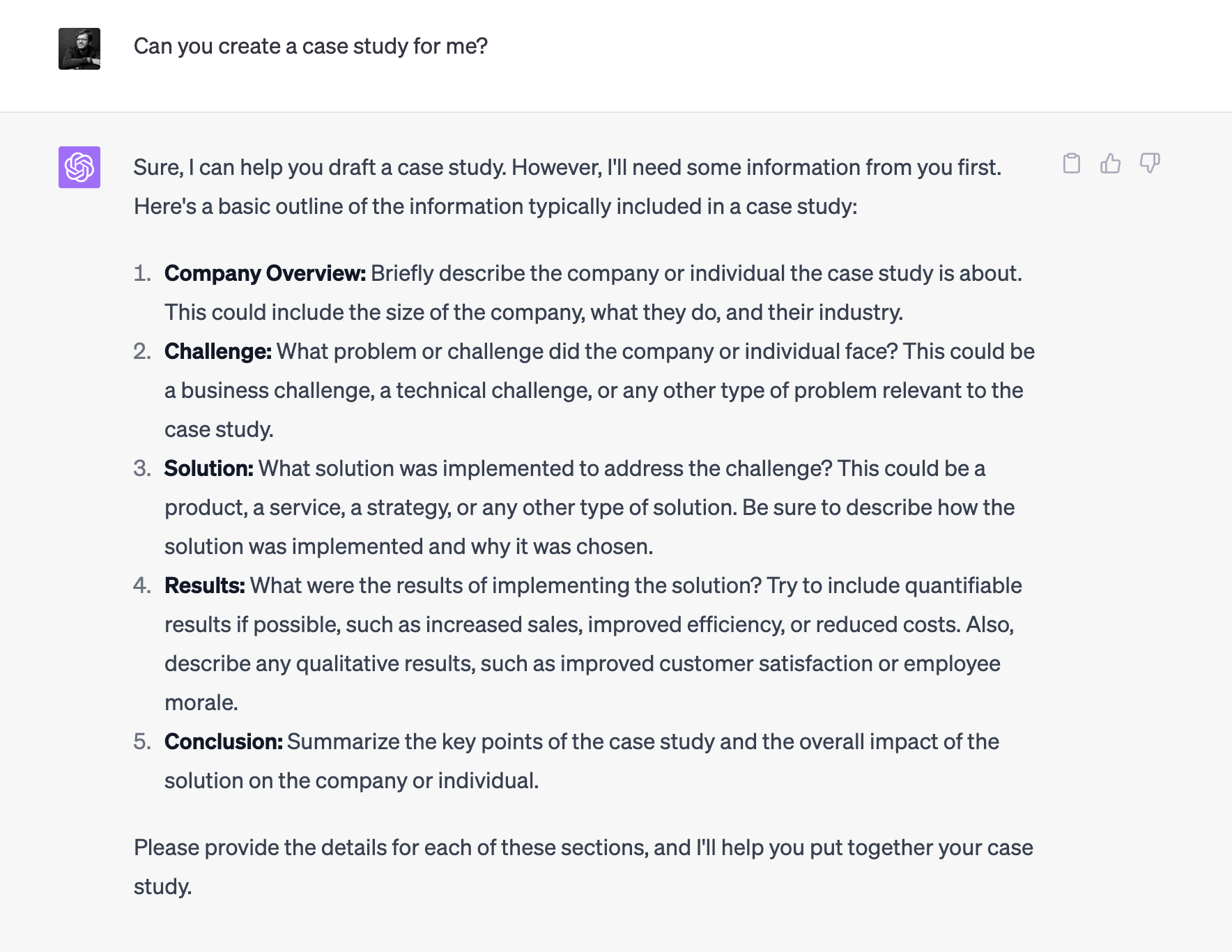1232x952 pixels.
Task: Click the bold 'Conclusion:' label
Action: tap(223, 742)
